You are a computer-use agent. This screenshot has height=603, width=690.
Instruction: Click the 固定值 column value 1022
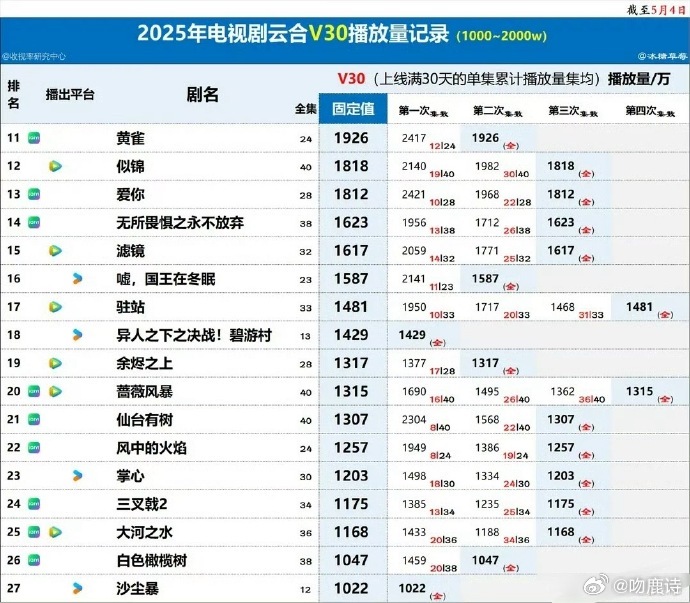351,588
